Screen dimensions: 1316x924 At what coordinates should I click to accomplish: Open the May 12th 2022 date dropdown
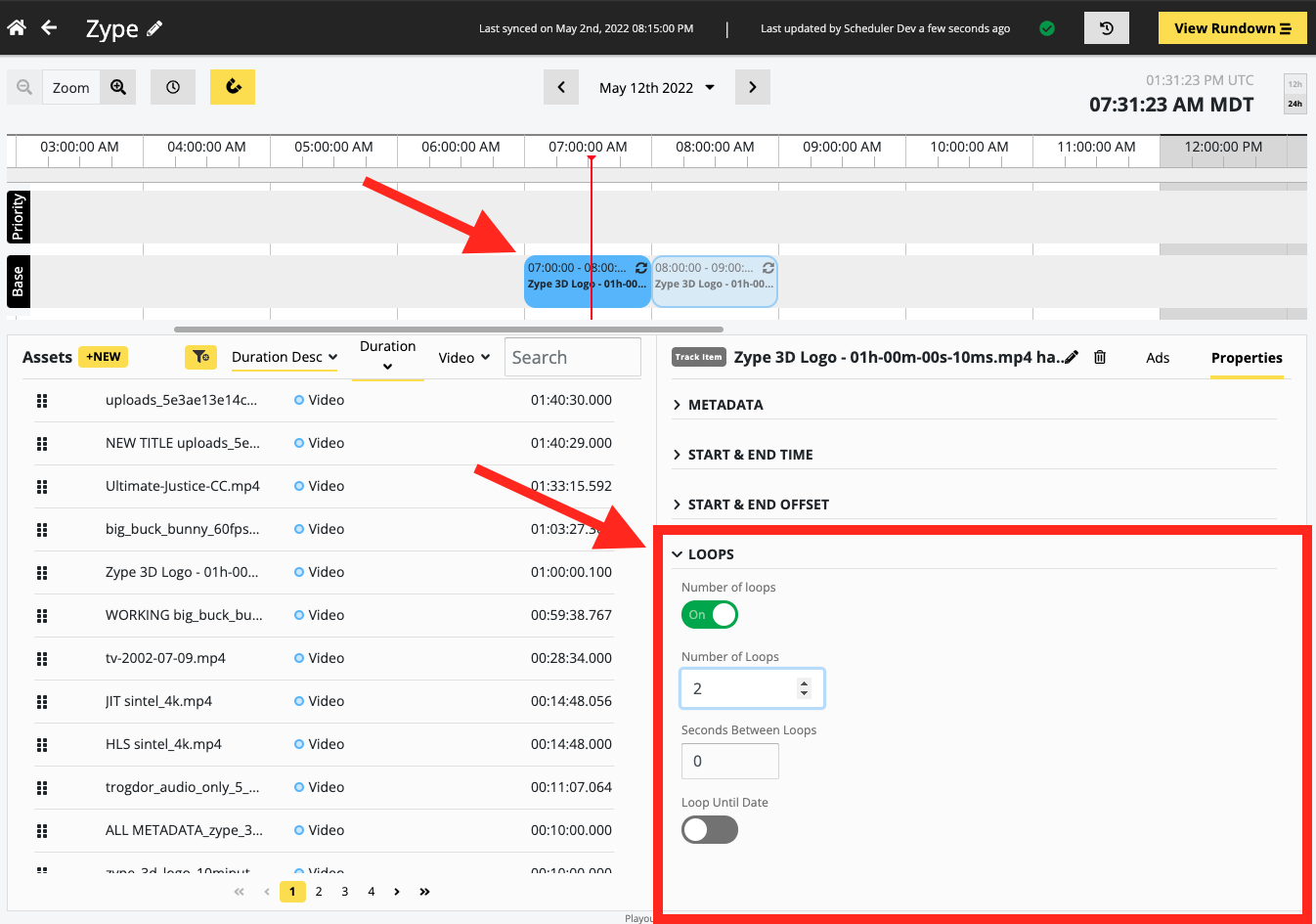point(657,87)
